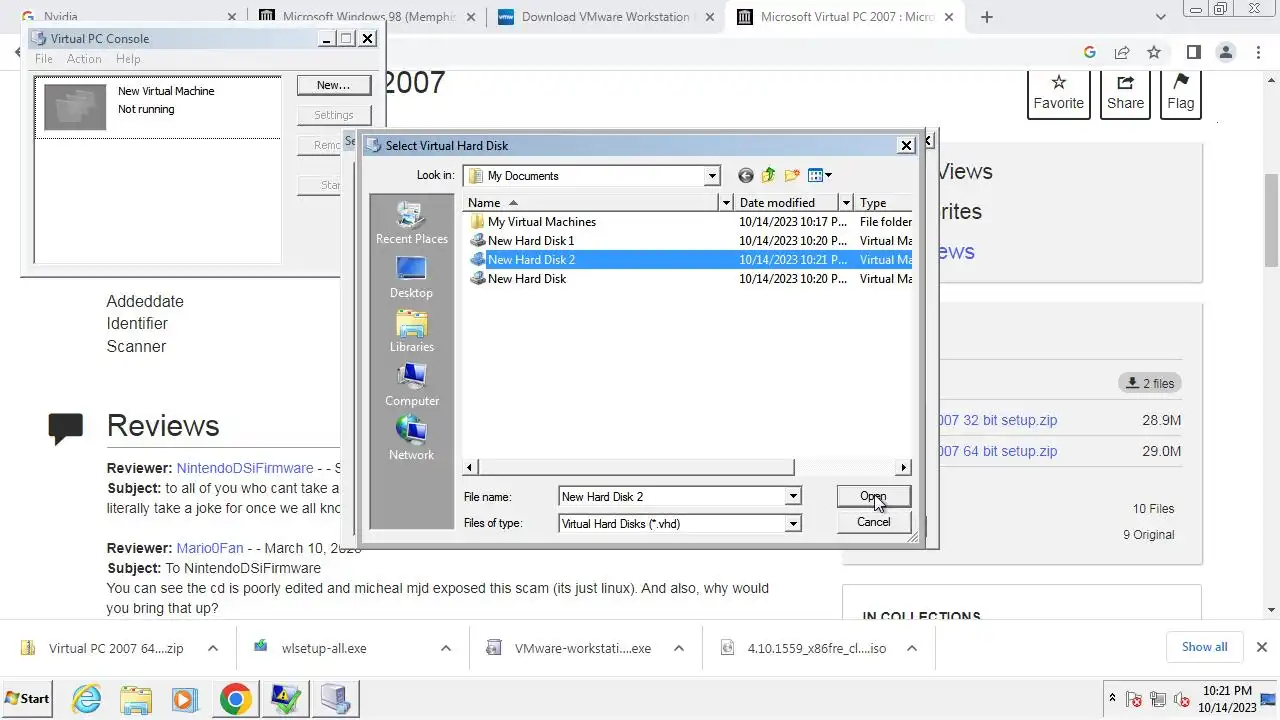Close the Select Virtual Hard Disk dialog
This screenshot has width=1280, height=720.
click(906, 145)
